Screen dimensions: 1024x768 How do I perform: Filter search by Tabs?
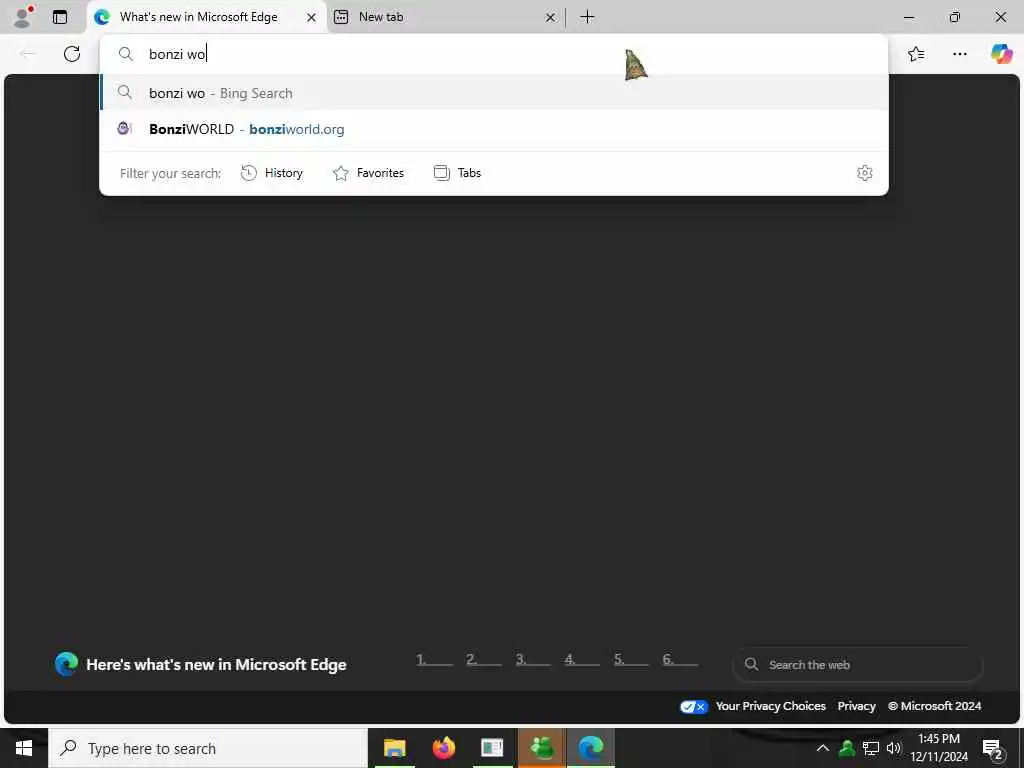[457, 173]
